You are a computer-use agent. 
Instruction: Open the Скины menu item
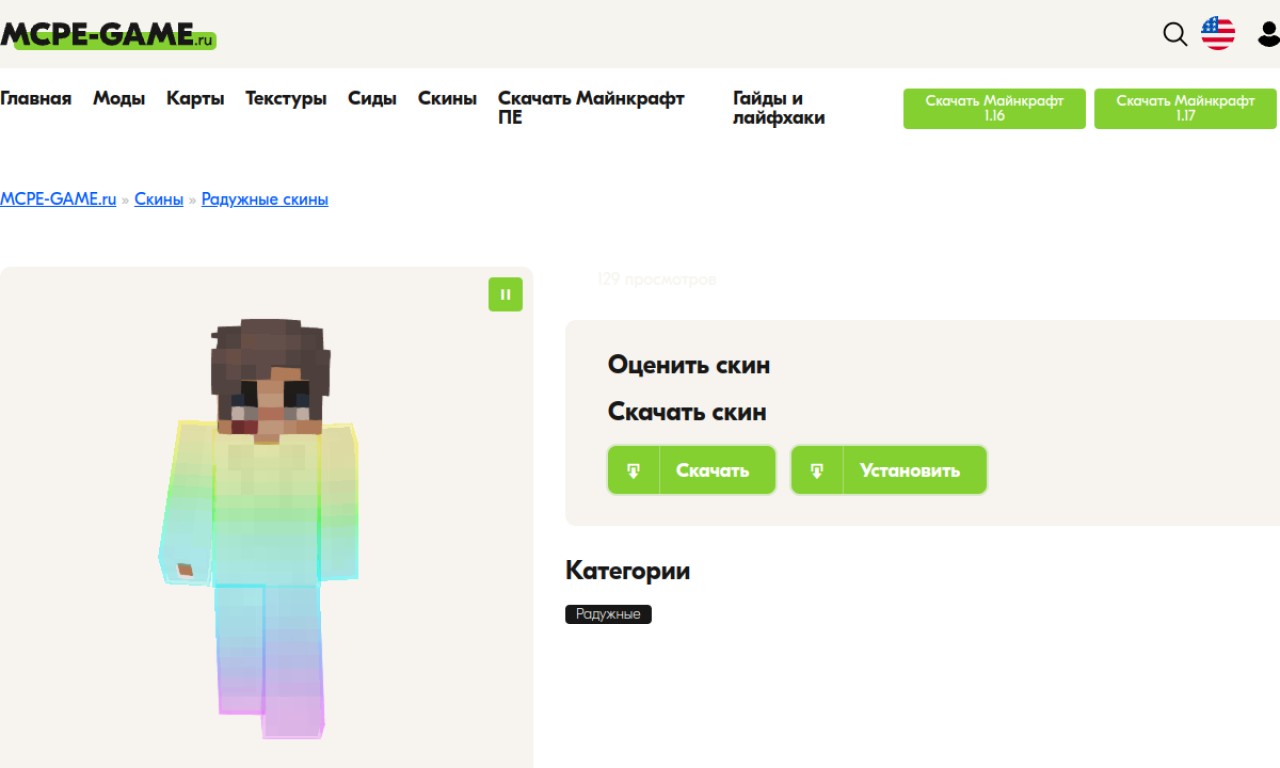(447, 98)
